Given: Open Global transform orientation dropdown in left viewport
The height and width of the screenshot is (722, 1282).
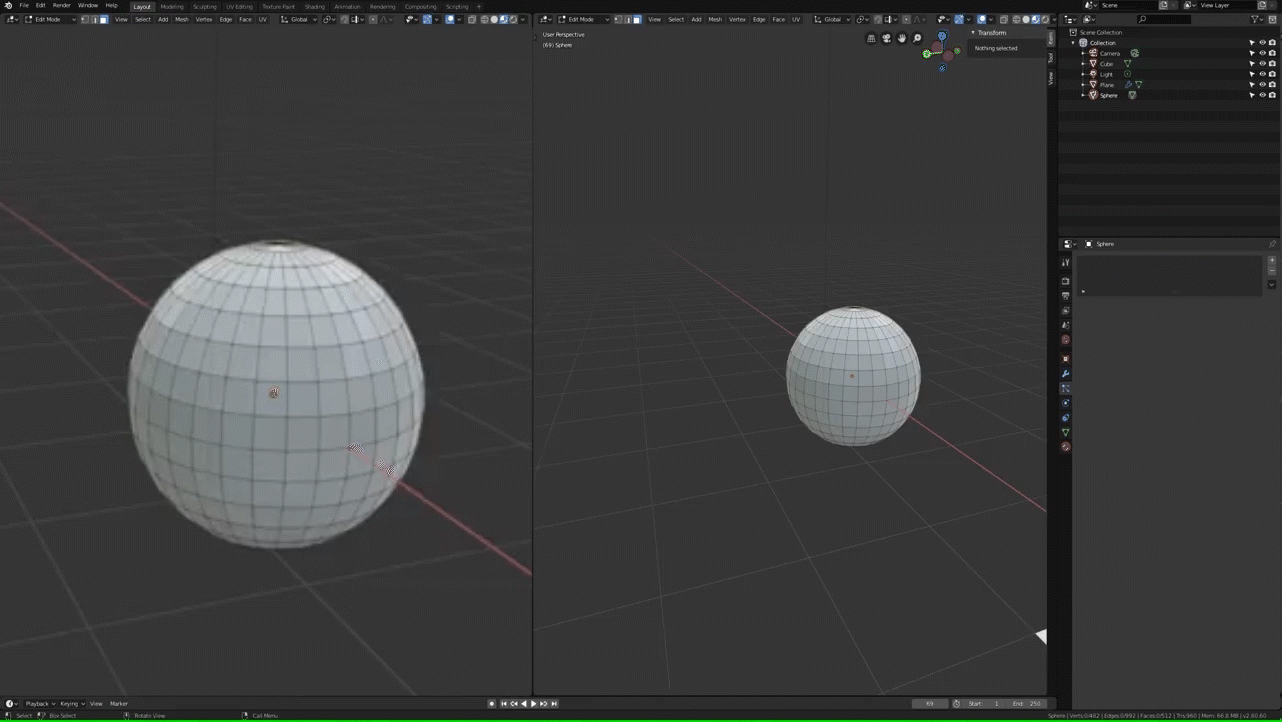Looking at the screenshot, I should tap(298, 20).
